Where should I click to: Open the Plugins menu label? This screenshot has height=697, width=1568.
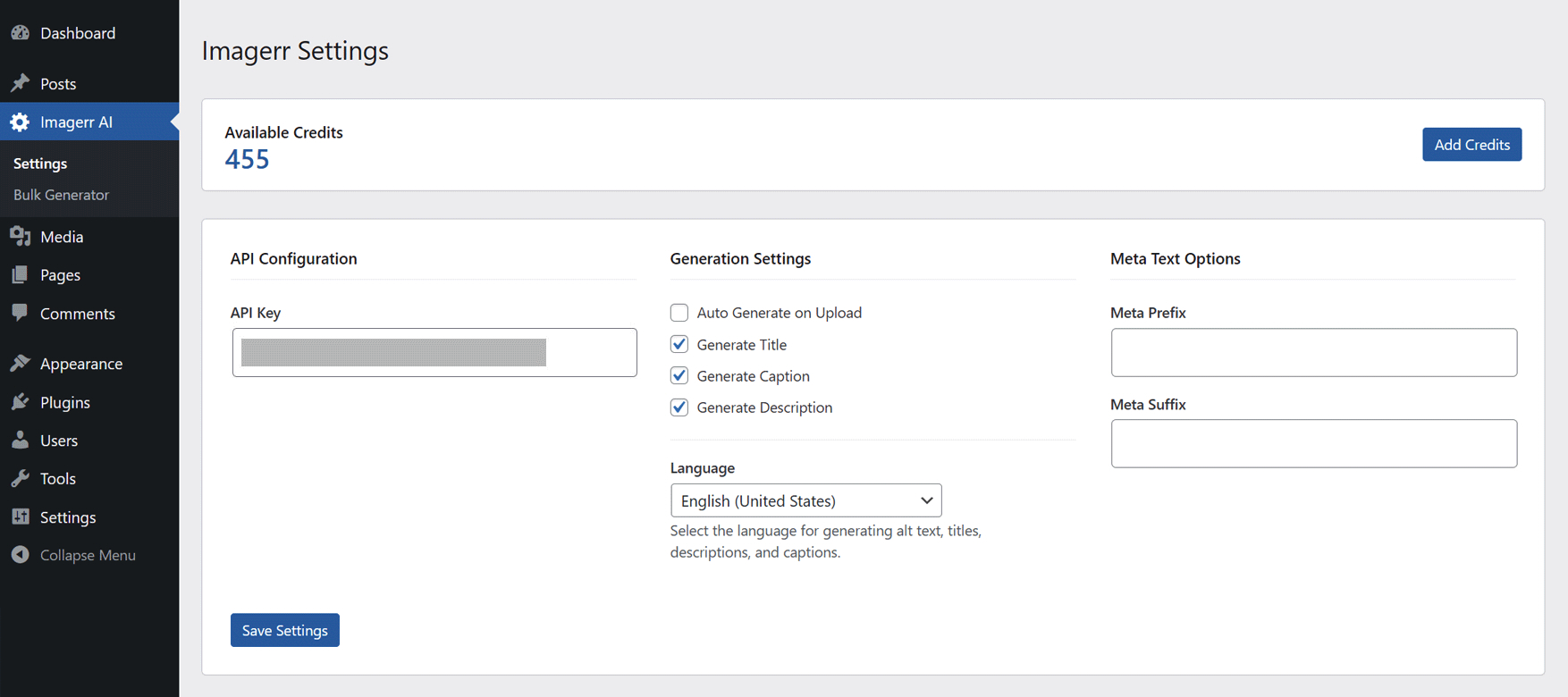[65, 402]
